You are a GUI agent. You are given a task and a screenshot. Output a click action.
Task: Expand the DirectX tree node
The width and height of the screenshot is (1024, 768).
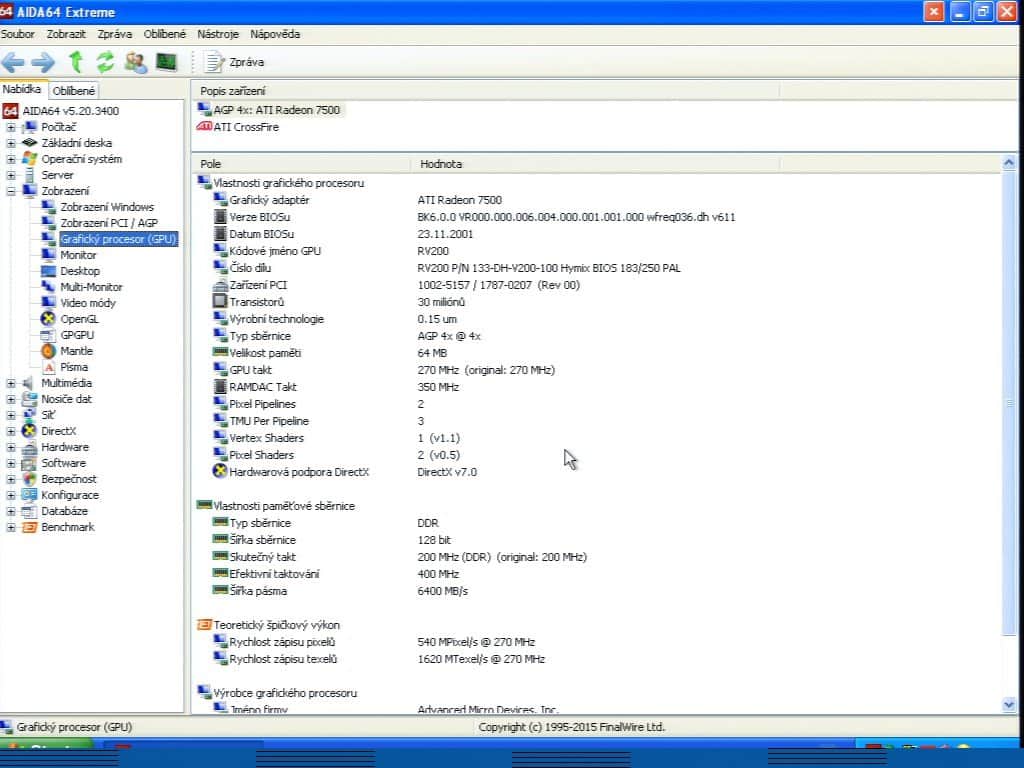(x=10, y=431)
